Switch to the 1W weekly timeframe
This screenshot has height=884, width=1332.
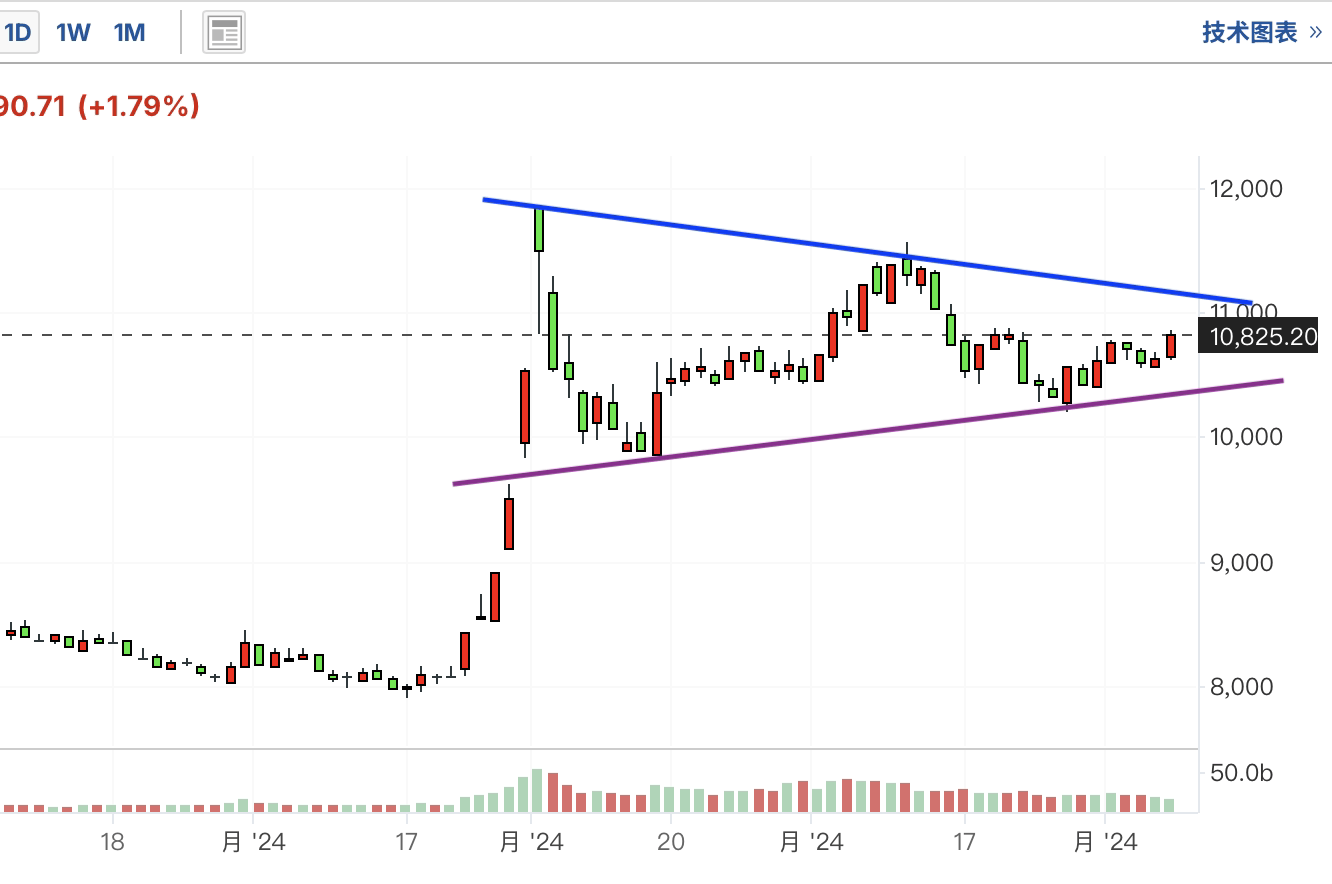tap(73, 33)
